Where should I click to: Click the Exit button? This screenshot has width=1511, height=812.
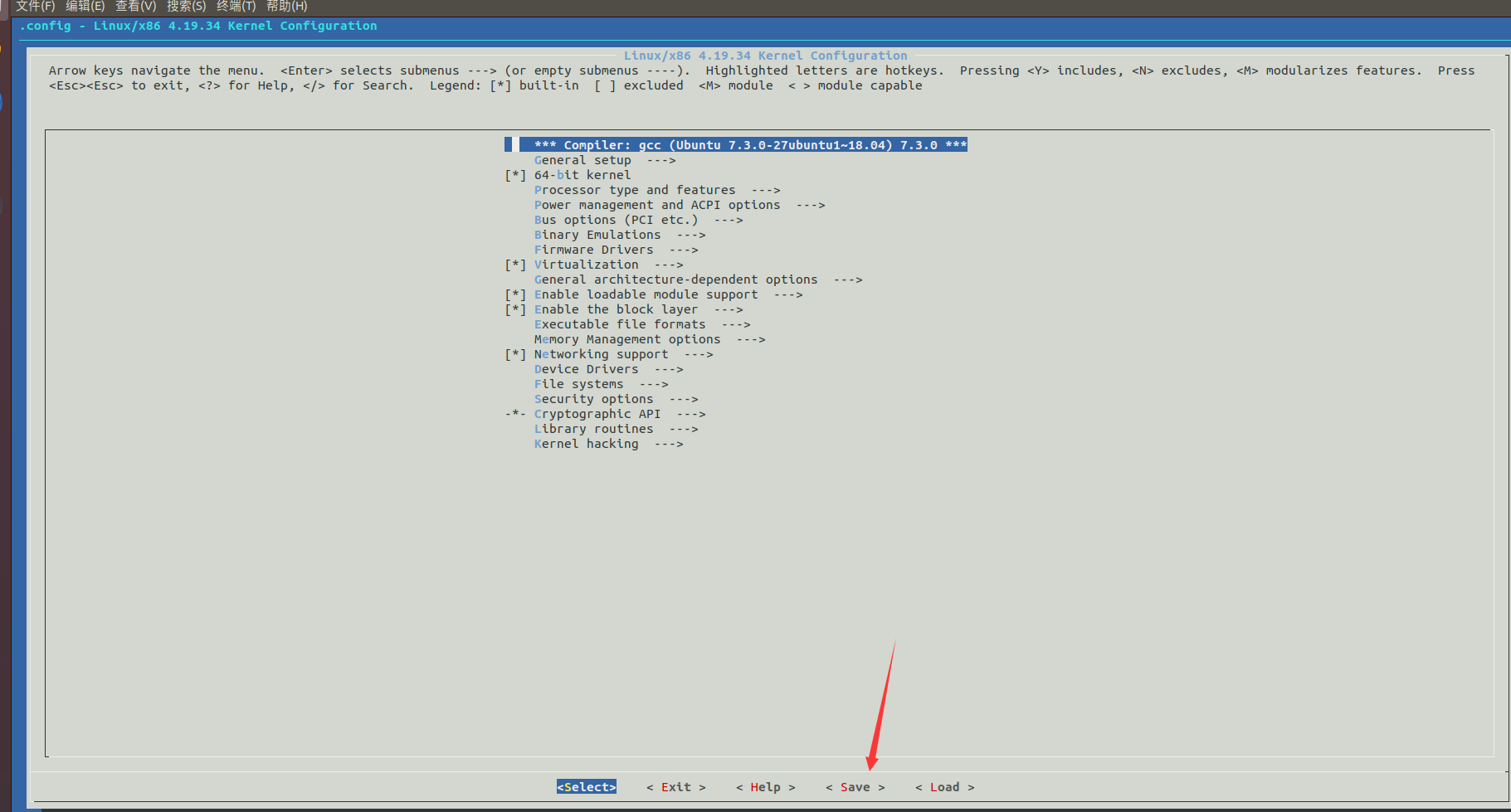[x=675, y=787]
